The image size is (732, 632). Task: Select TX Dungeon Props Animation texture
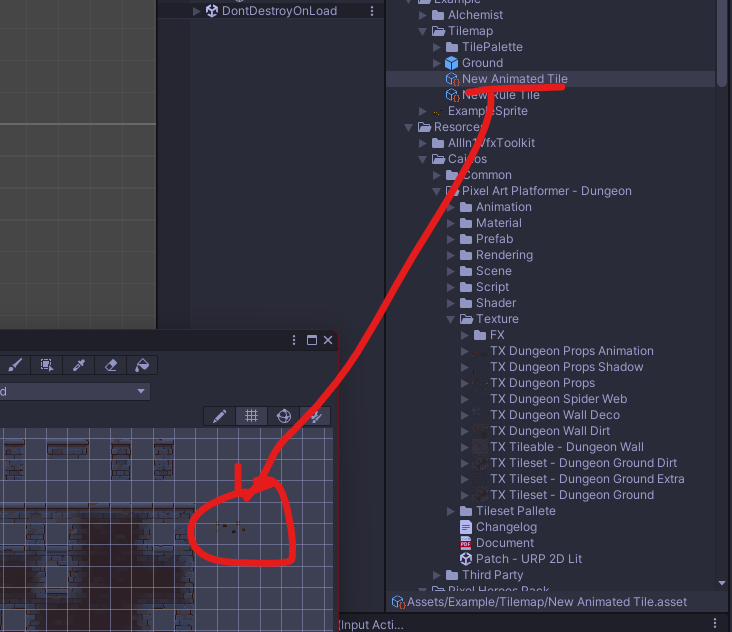tap(572, 351)
